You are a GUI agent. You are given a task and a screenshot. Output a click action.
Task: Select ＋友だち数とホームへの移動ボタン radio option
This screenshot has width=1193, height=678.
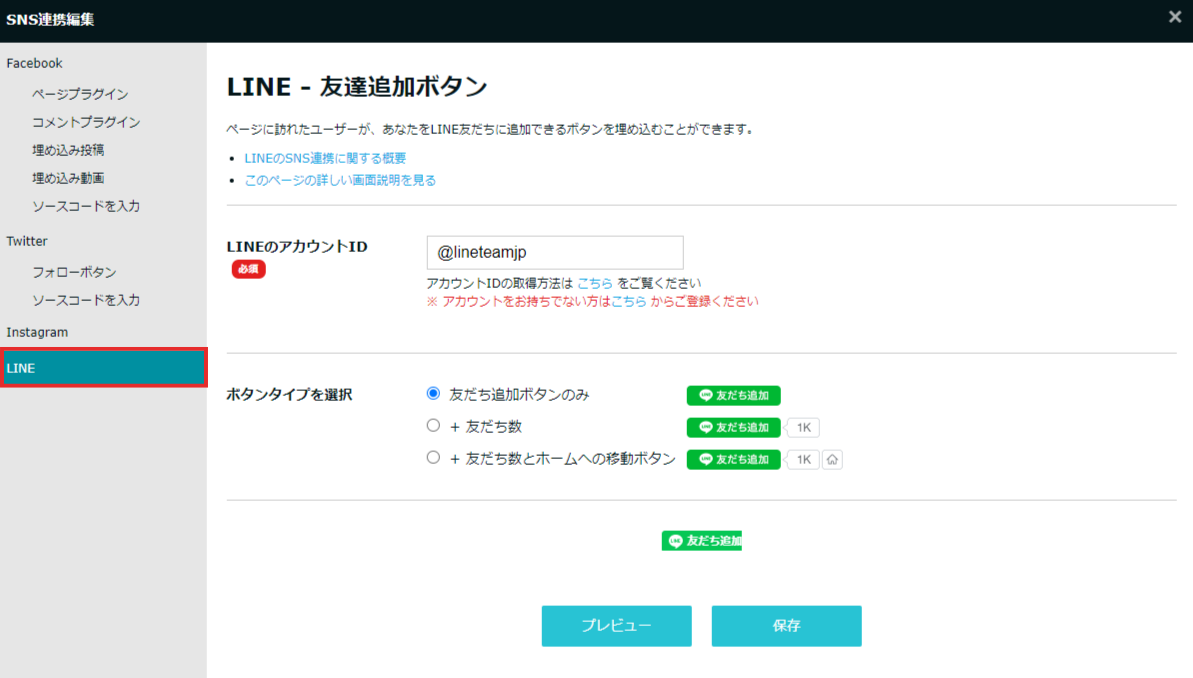(x=433, y=457)
